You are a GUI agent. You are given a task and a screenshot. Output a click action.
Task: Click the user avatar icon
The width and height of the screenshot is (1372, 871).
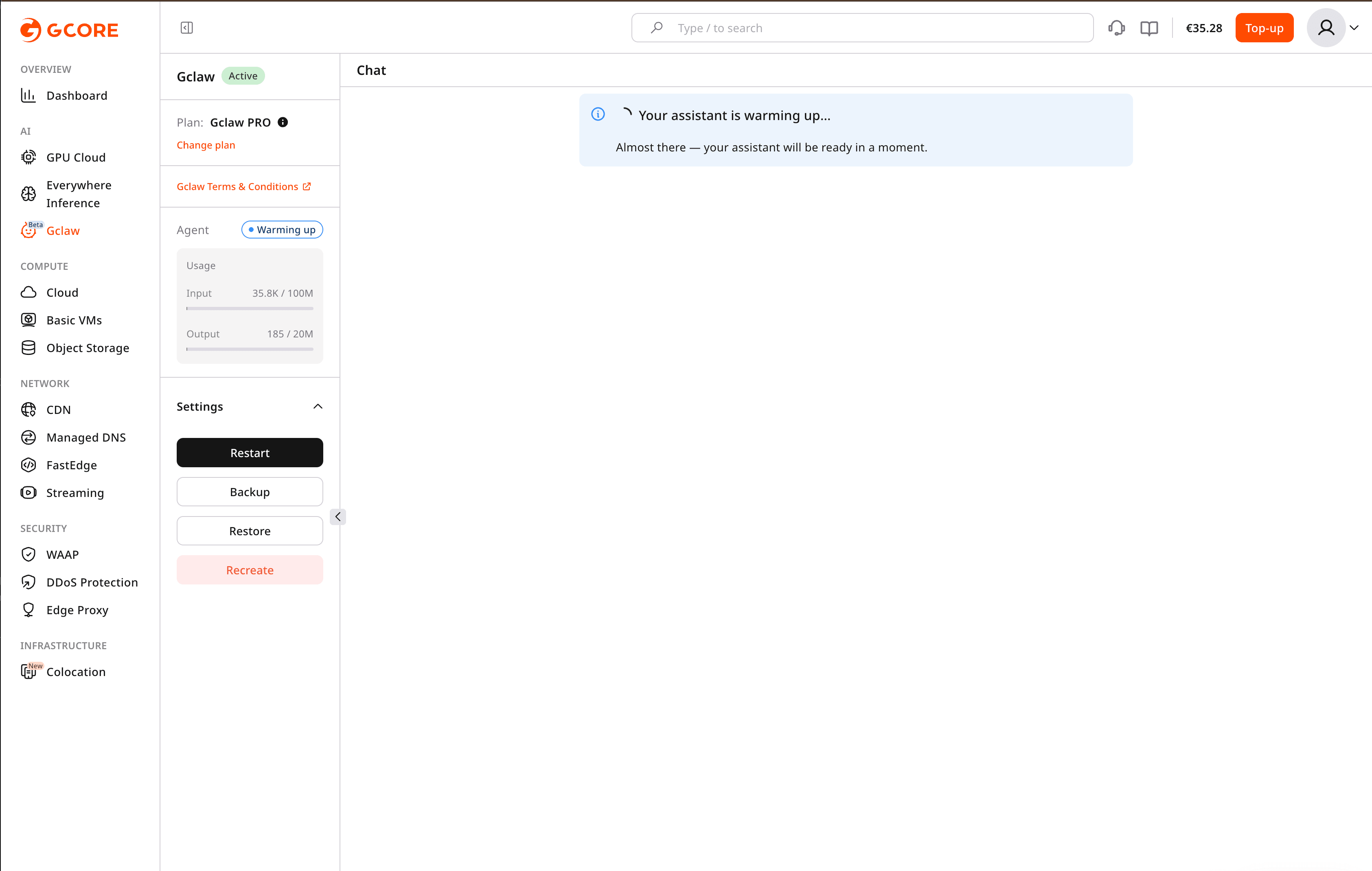pos(1326,28)
